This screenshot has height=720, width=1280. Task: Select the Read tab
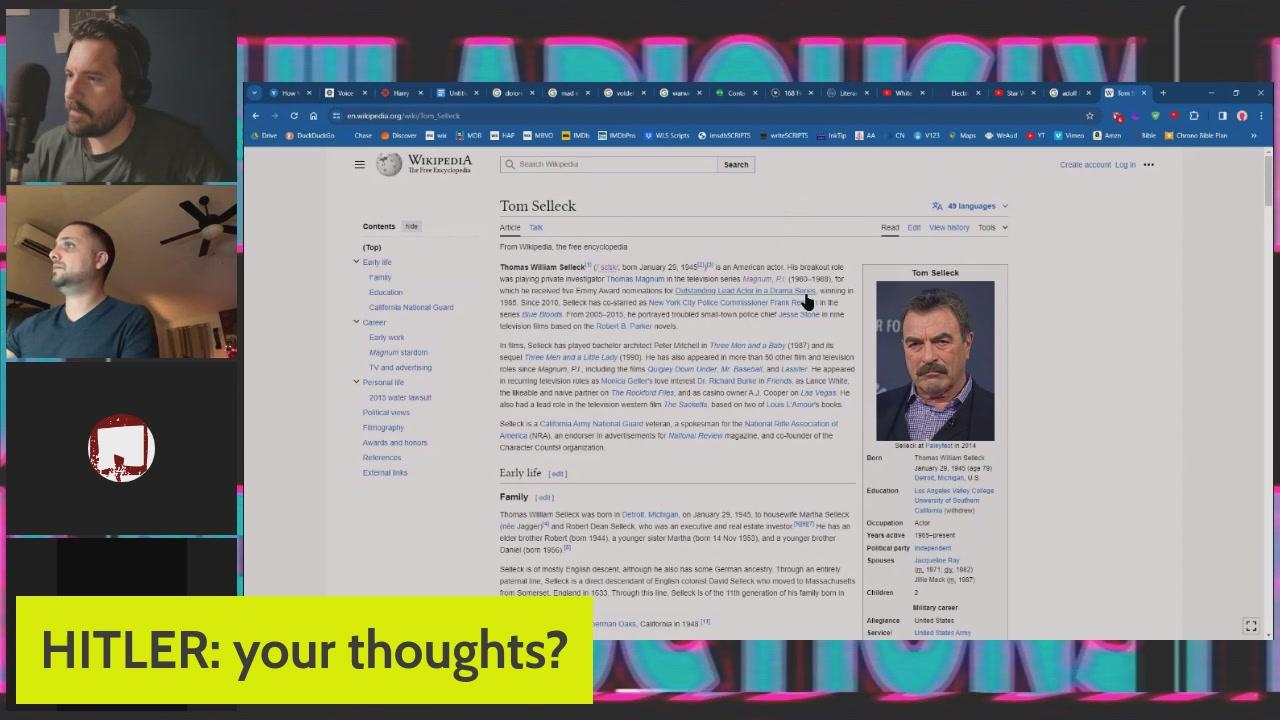coord(890,228)
